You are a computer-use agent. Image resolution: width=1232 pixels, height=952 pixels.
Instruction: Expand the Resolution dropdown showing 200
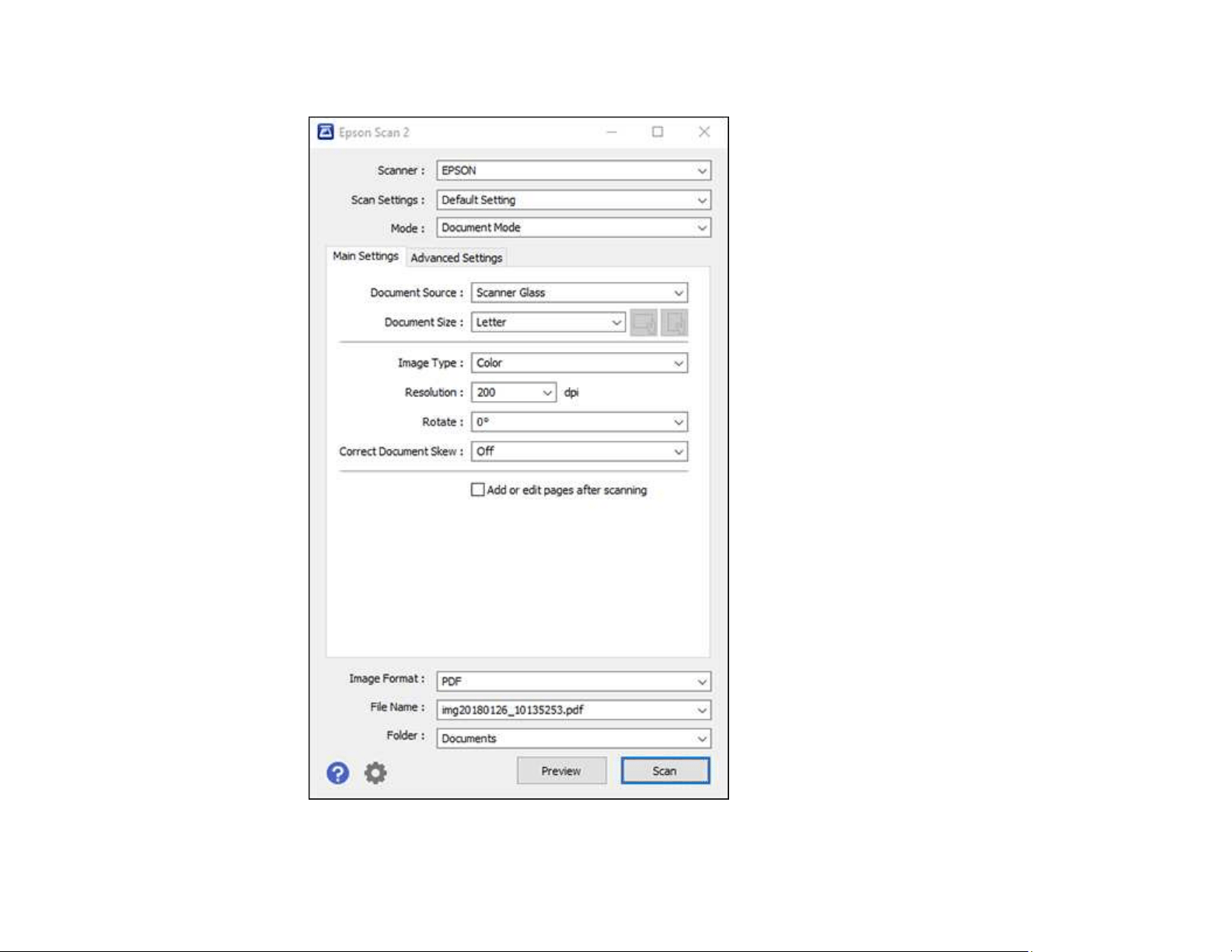coord(514,392)
